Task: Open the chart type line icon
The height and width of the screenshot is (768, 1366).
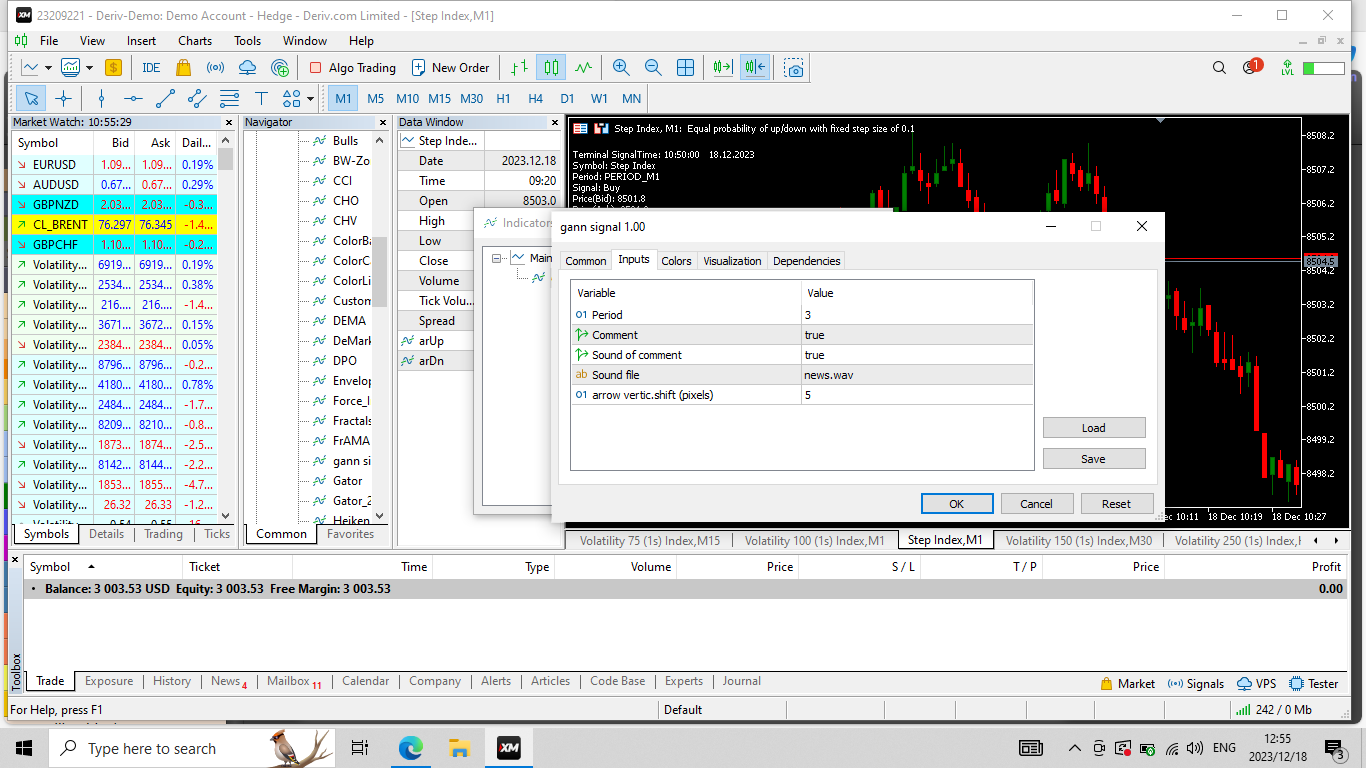Action: [30, 68]
